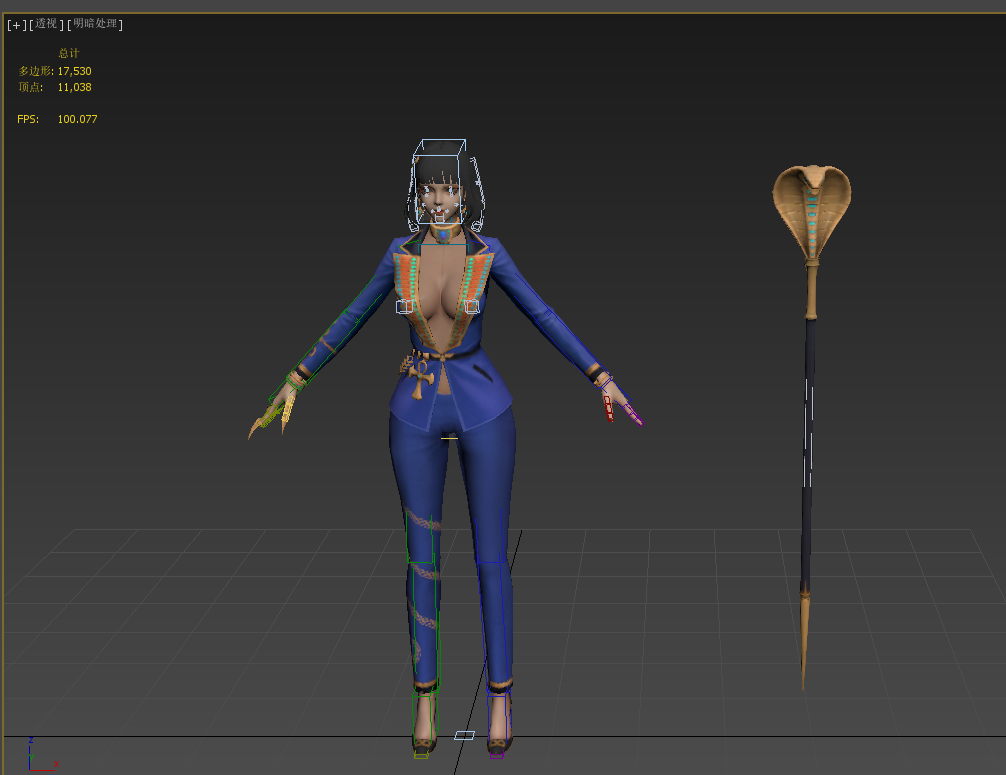Viewport: 1006px width, 775px height.
Task: Select the white rectangle helper between the feet
Action: [464, 735]
